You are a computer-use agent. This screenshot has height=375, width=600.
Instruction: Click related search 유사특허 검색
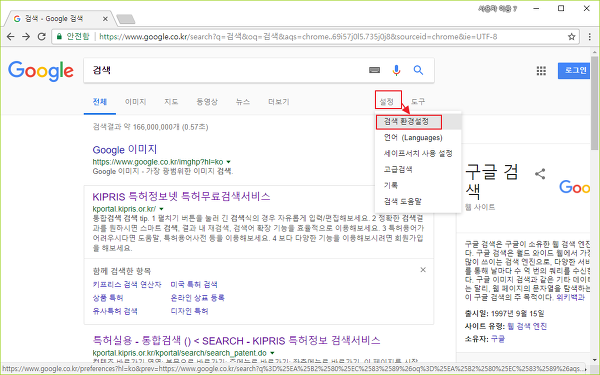115,311
